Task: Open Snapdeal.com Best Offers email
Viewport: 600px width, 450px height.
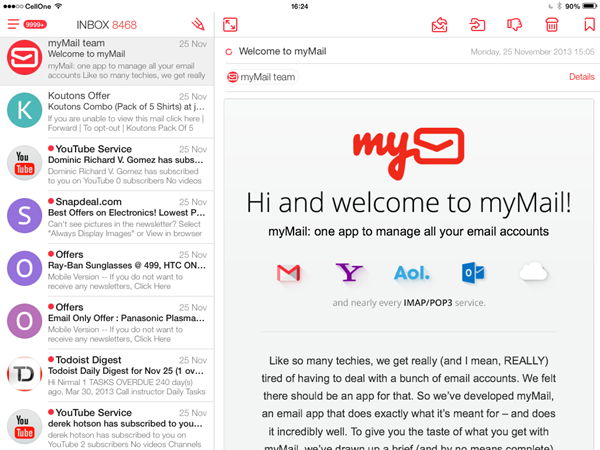Action: click(x=107, y=217)
